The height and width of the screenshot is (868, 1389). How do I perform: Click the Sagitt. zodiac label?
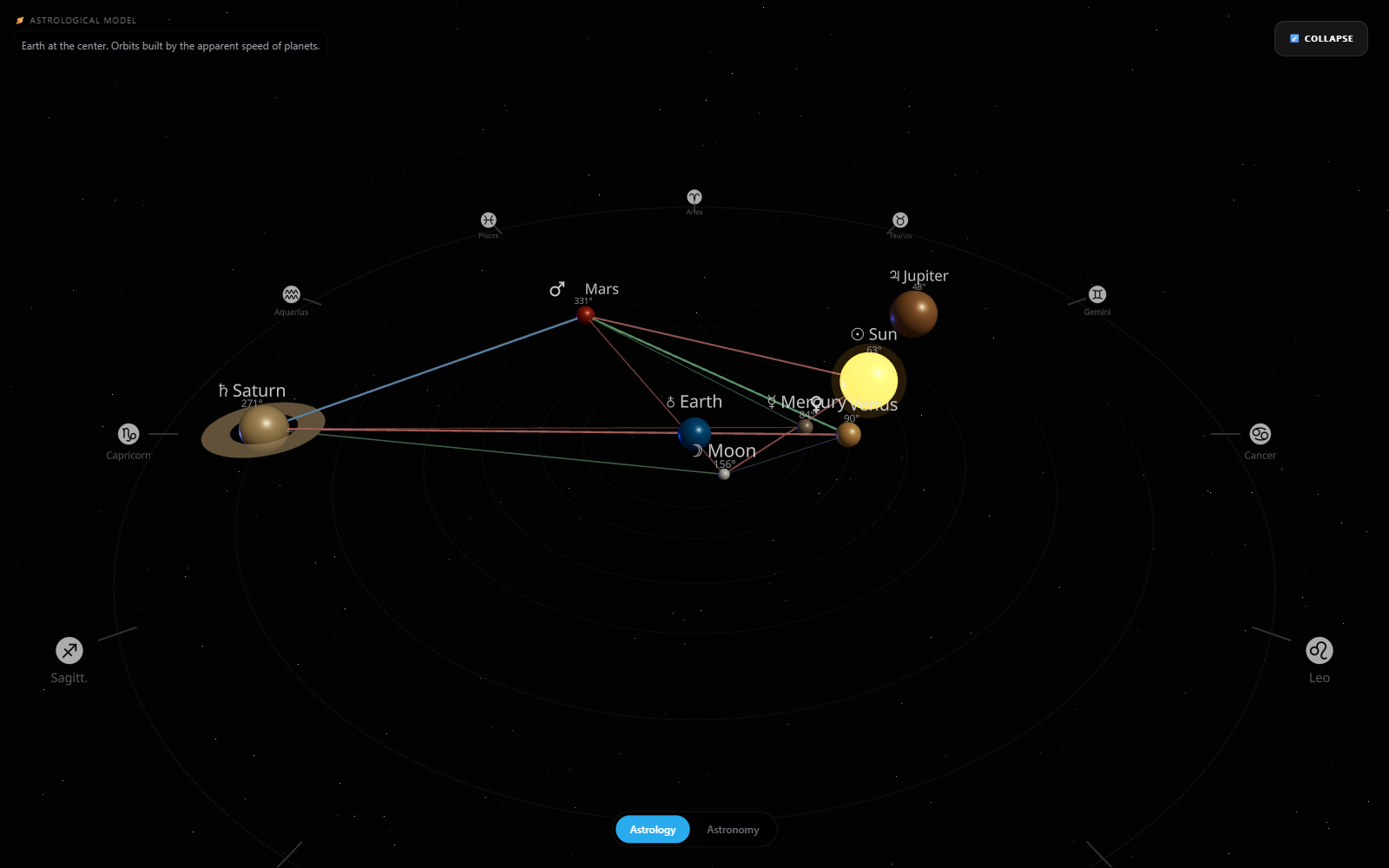[69, 678]
